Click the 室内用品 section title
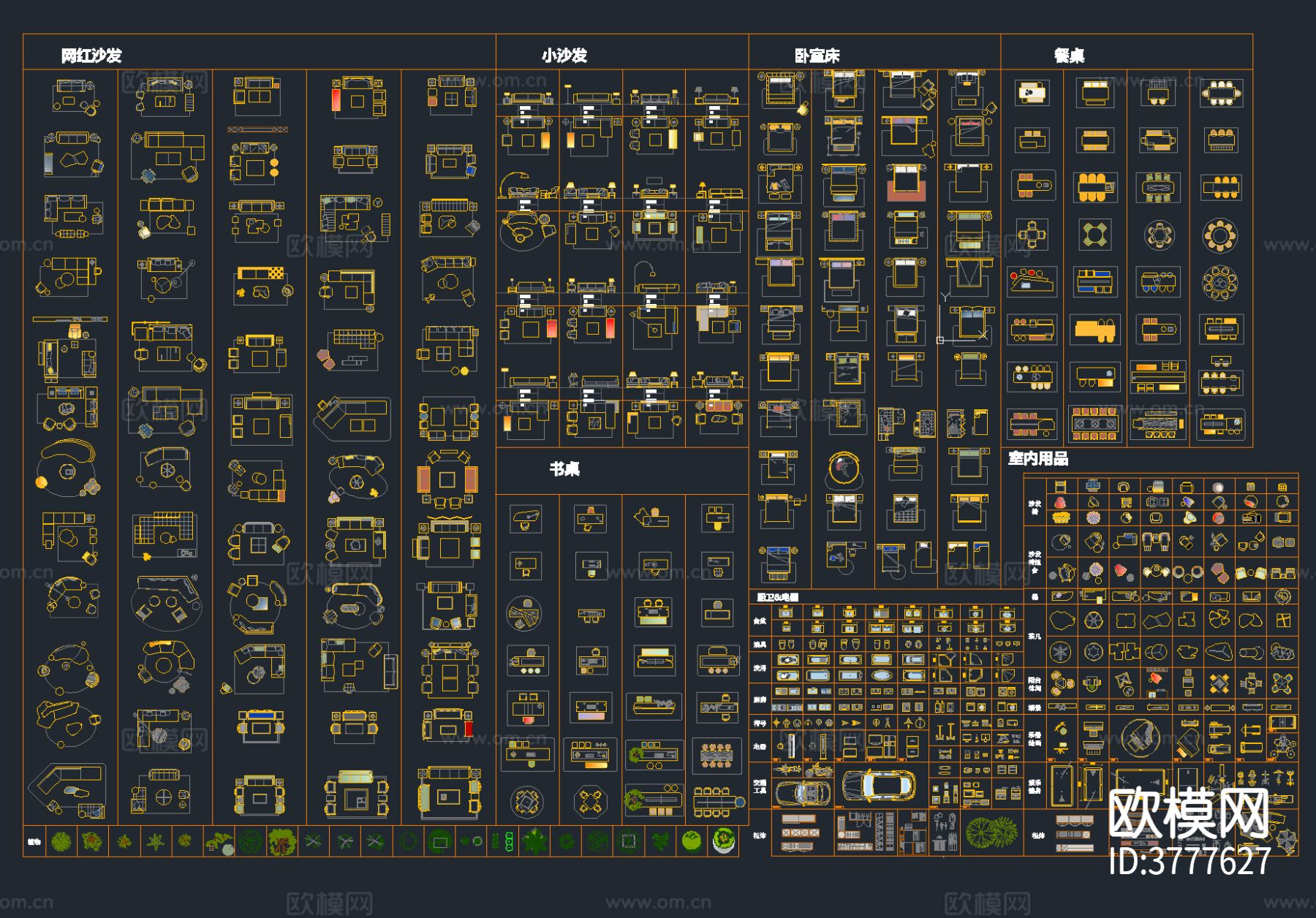The height and width of the screenshot is (918, 1316). coord(1038,458)
